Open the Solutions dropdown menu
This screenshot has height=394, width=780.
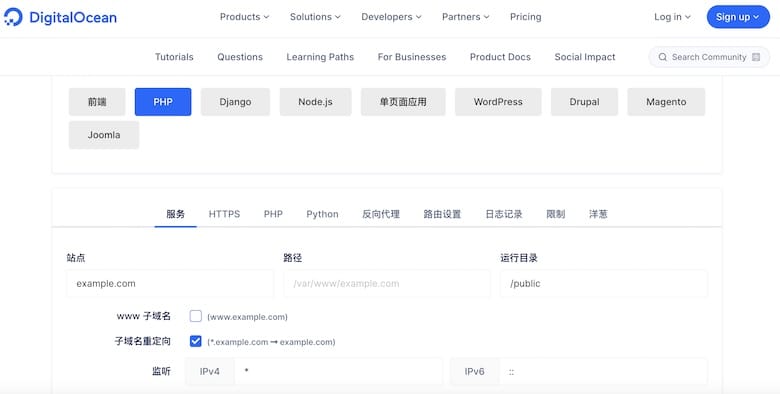click(315, 17)
